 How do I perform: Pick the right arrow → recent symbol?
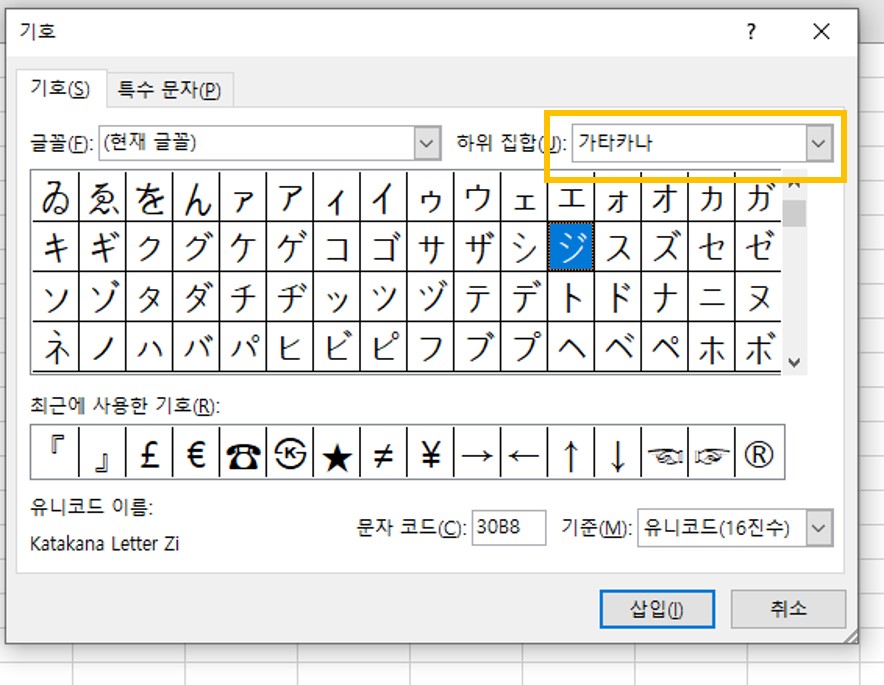click(x=477, y=452)
